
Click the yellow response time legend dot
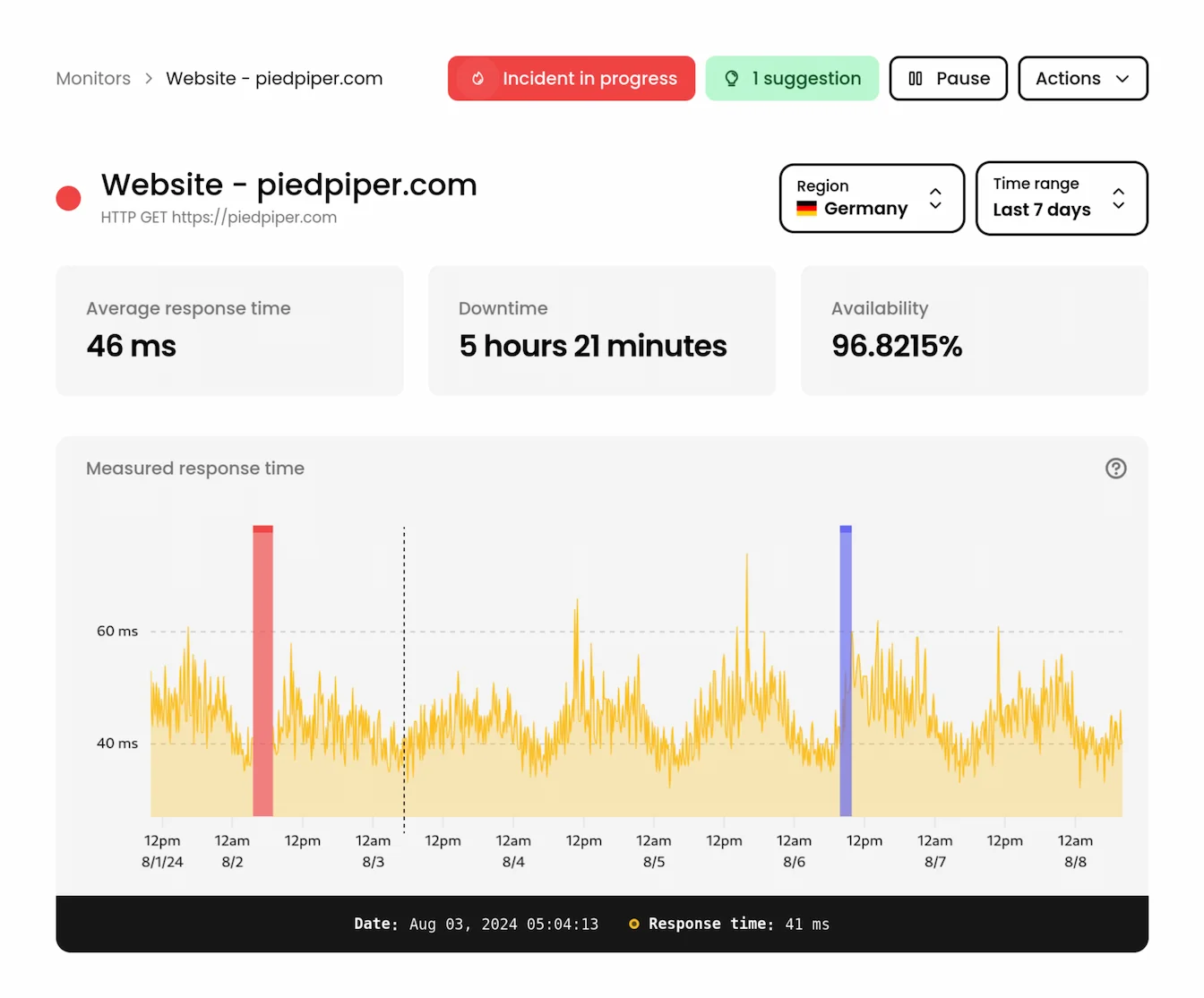[634, 925]
